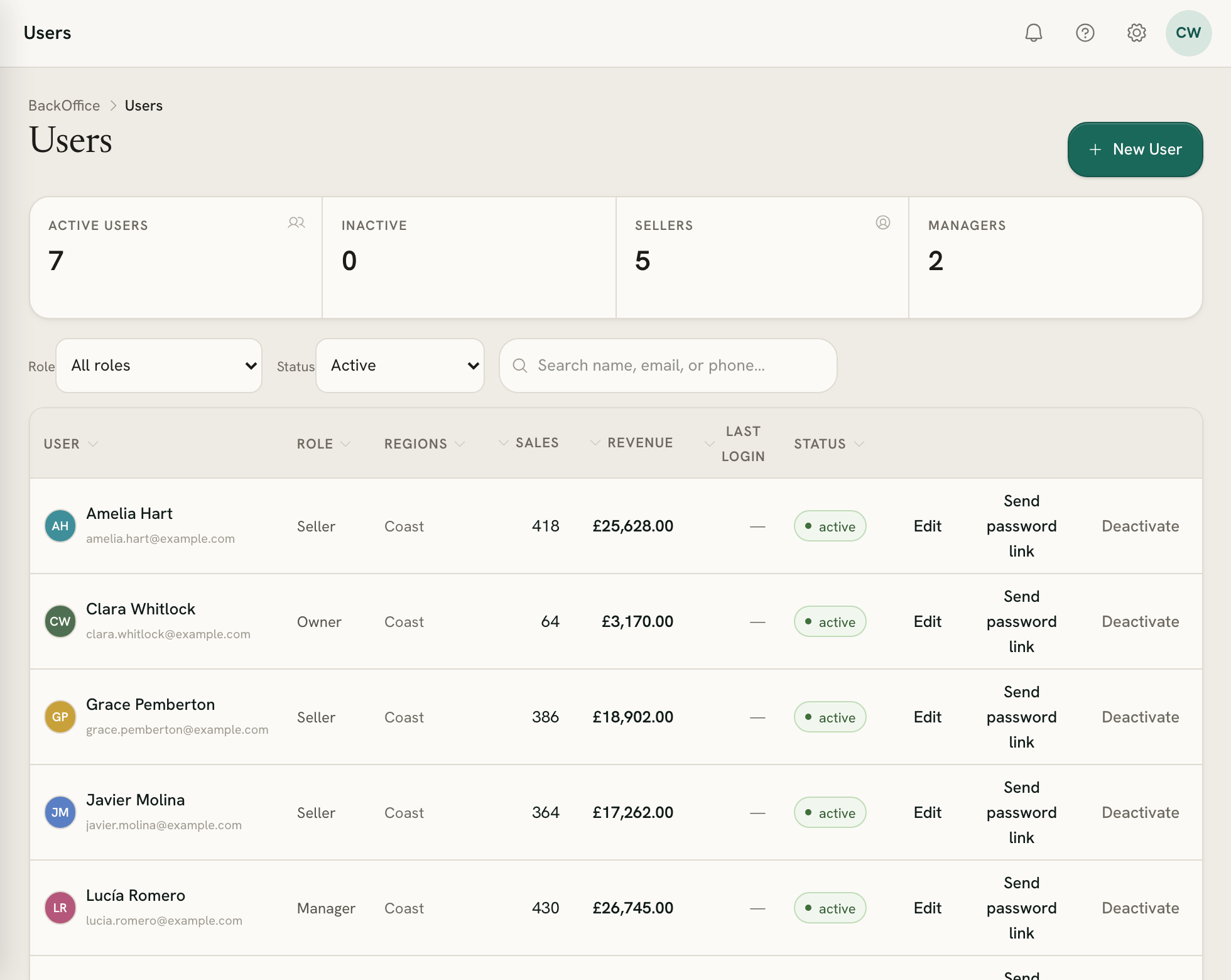This screenshot has height=980, width=1231.
Task: Sort table by Sales column
Action: pos(528,442)
